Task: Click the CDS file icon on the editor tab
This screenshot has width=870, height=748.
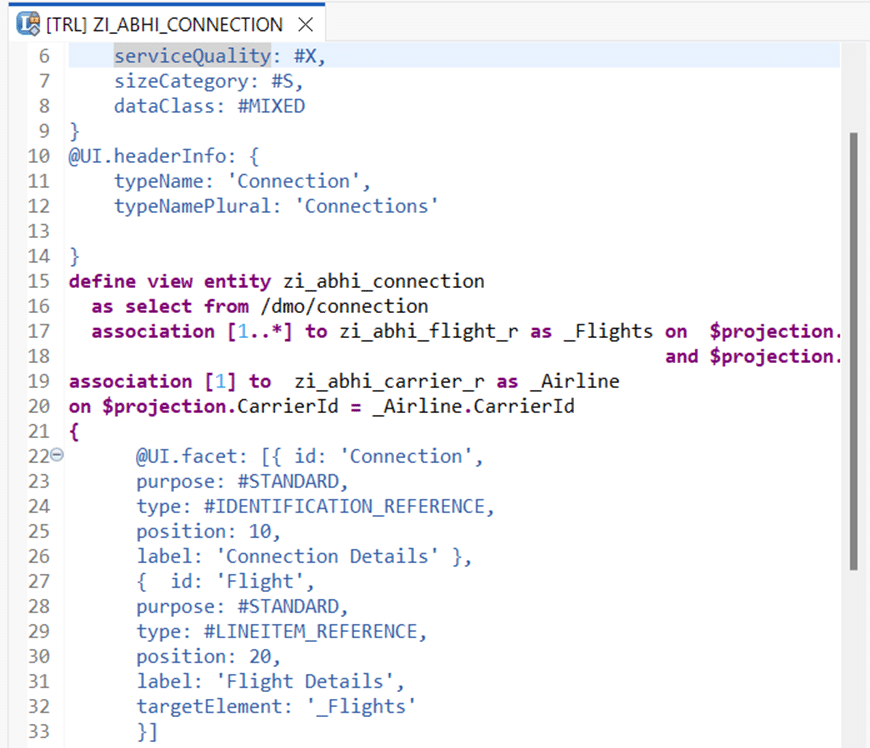Action: click(x=29, y=24)
